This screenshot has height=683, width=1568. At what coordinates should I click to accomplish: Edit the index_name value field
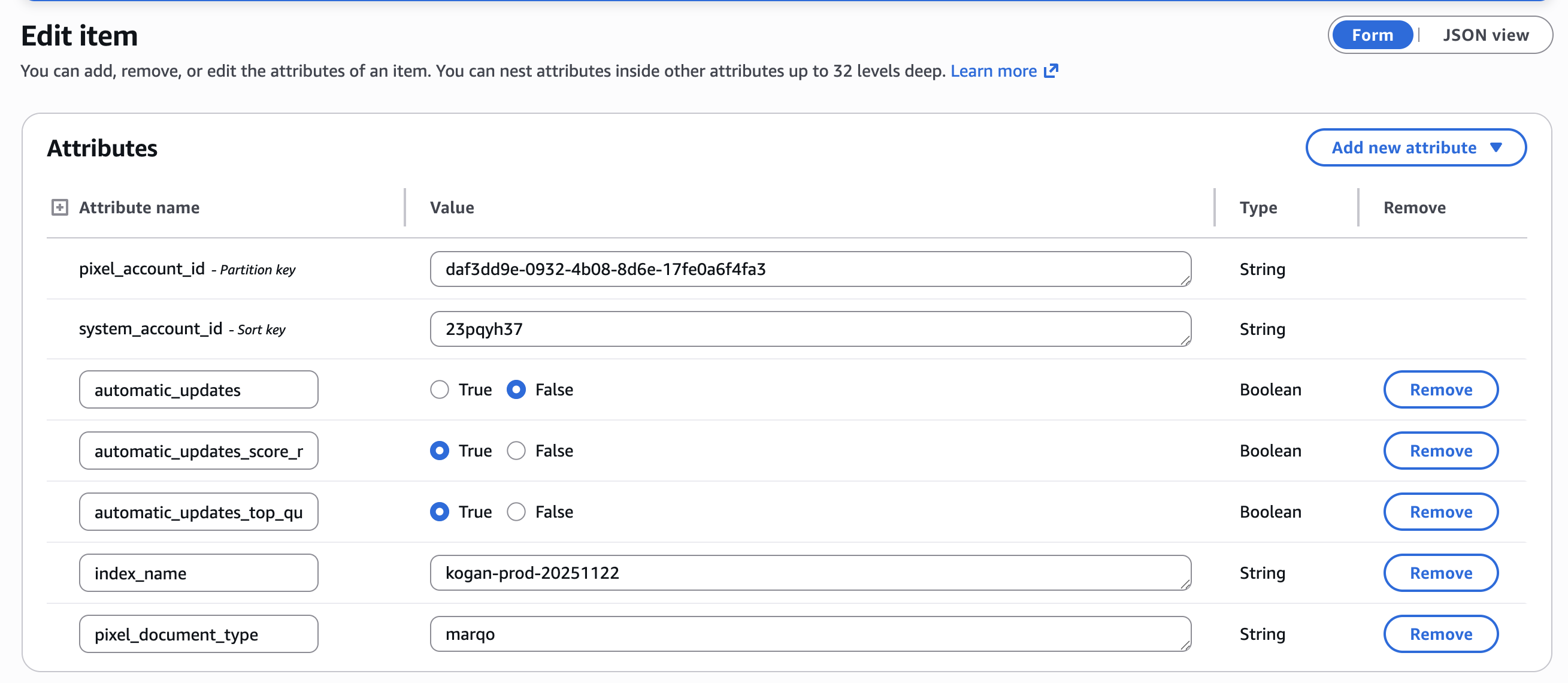[810, 573]
